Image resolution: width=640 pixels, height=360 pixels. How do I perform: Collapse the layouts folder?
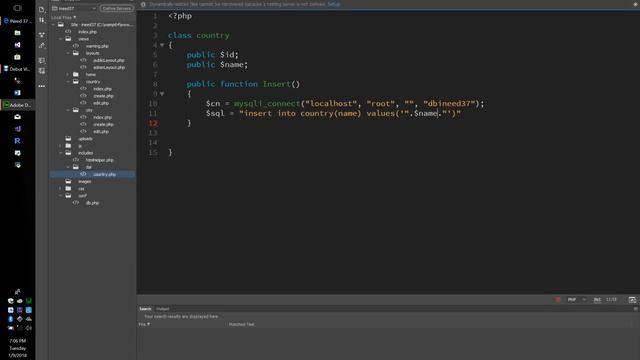68,53
